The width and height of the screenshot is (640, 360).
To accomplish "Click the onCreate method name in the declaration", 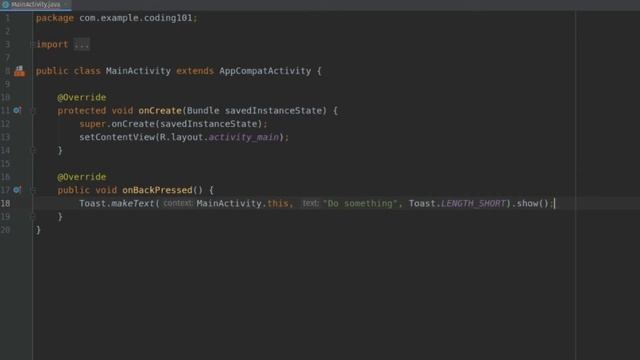I will coord(160,111).
